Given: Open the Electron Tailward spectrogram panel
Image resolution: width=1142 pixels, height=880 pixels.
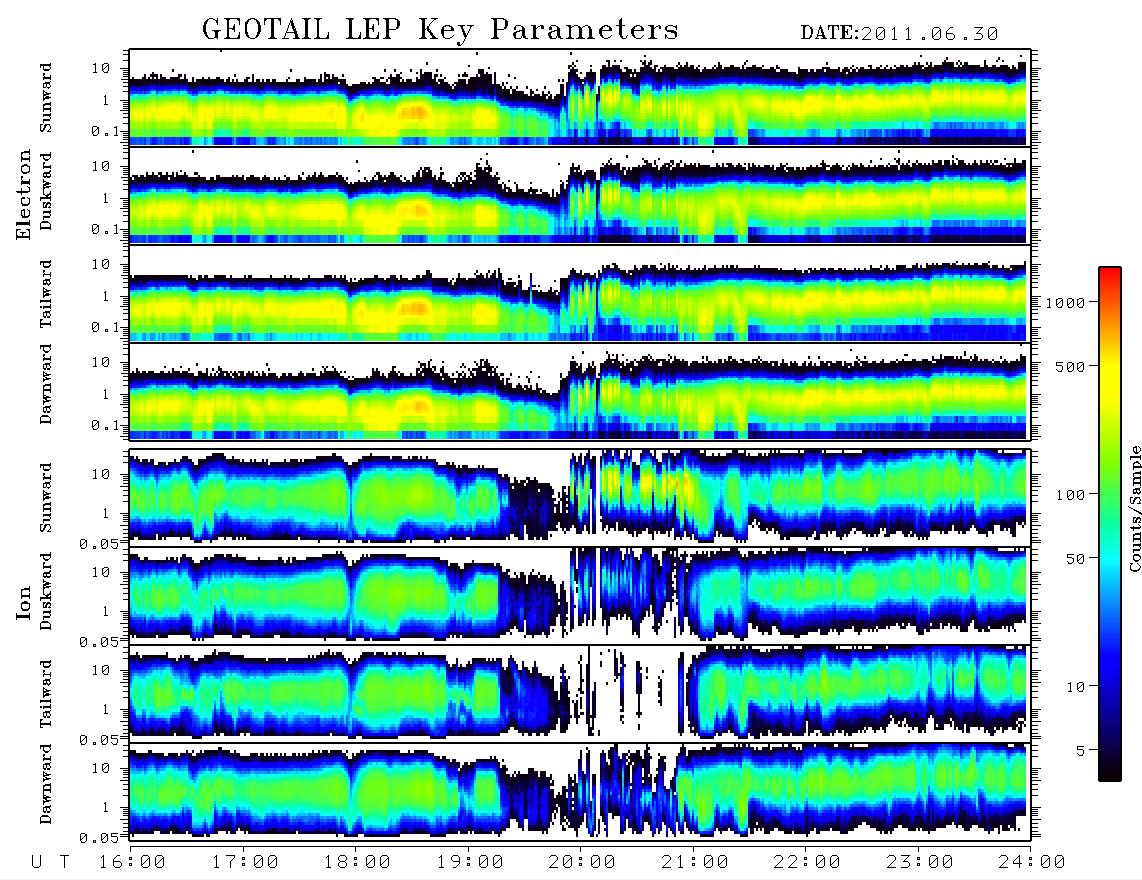Looking at the screenshot, I should [x=579, y=294].
